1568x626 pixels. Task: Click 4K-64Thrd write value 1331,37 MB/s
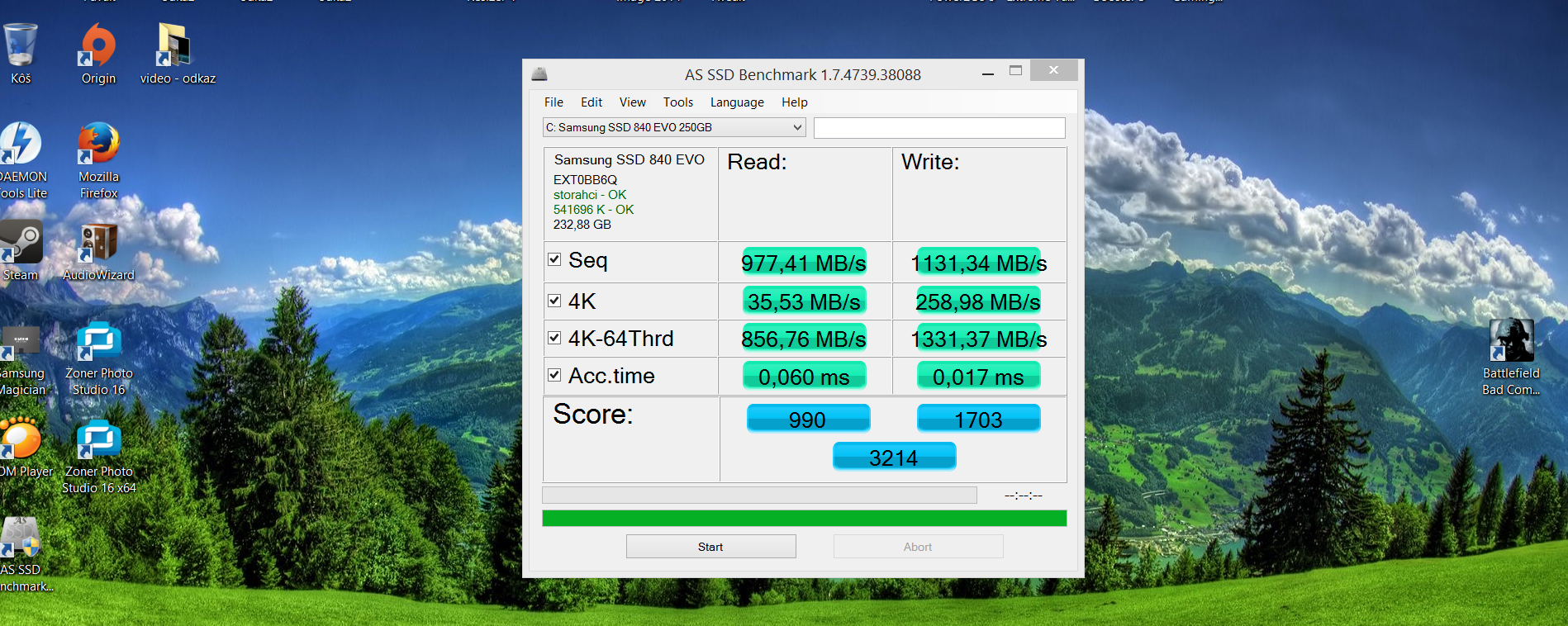tap(979, 339)
